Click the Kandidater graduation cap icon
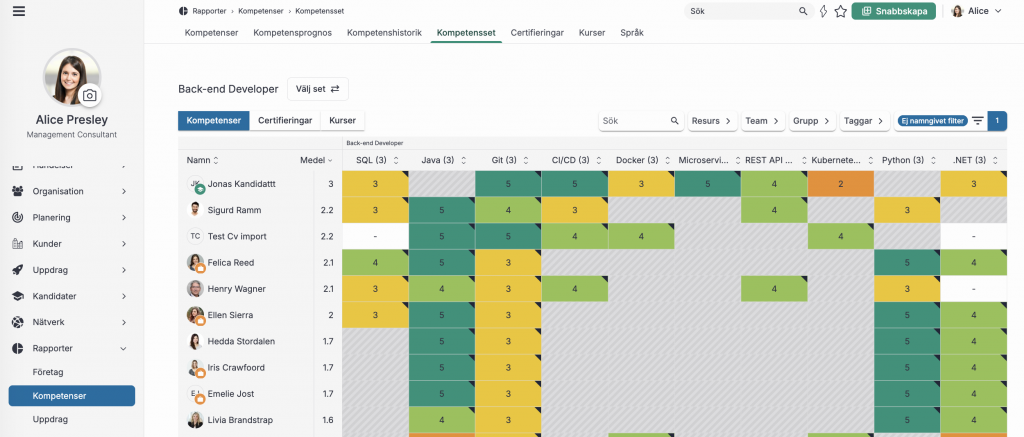The image size is (1024, 437). 18,296
